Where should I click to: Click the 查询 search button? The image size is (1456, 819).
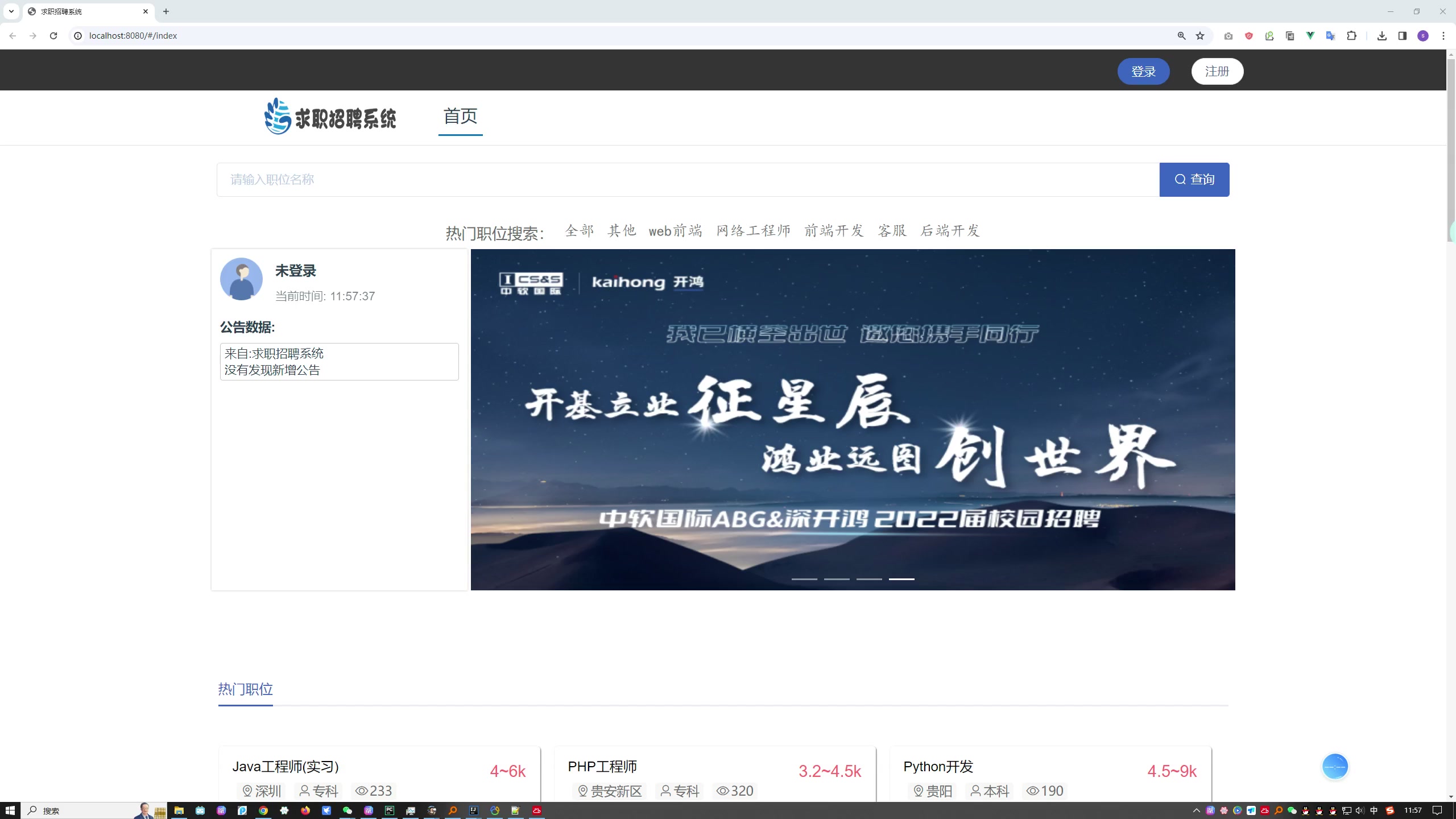(x=1194, y=180)
